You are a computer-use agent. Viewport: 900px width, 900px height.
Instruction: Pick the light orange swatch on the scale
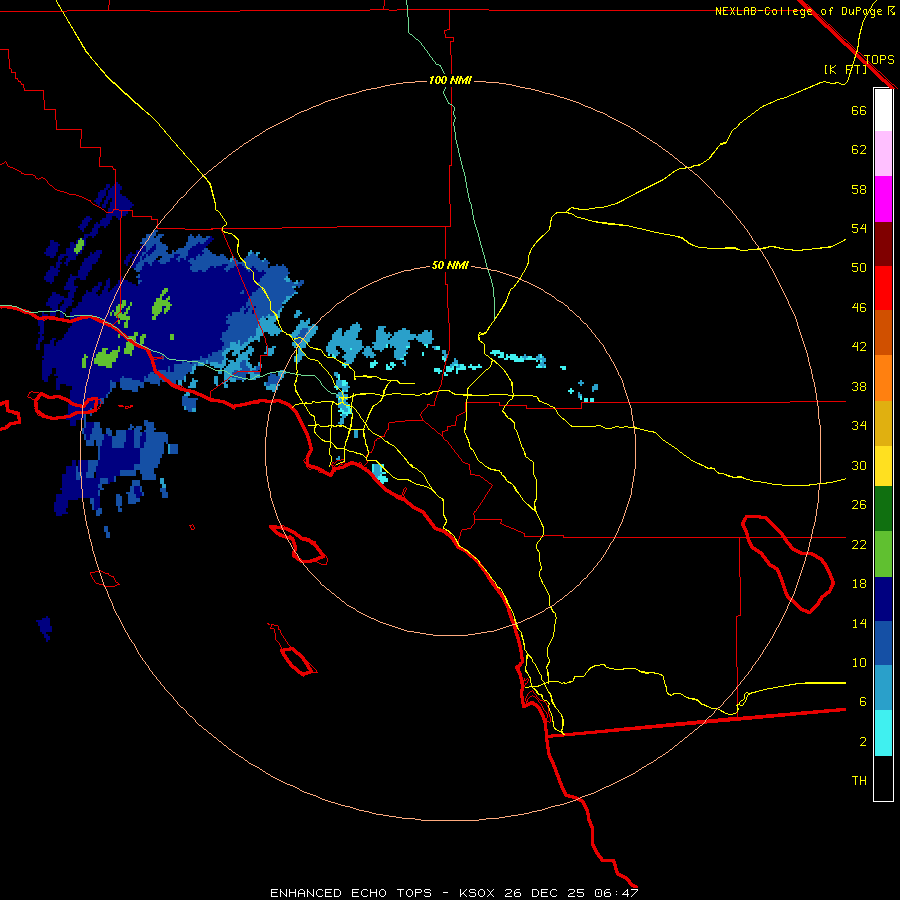pyautogui.click(x=883, y=378)
